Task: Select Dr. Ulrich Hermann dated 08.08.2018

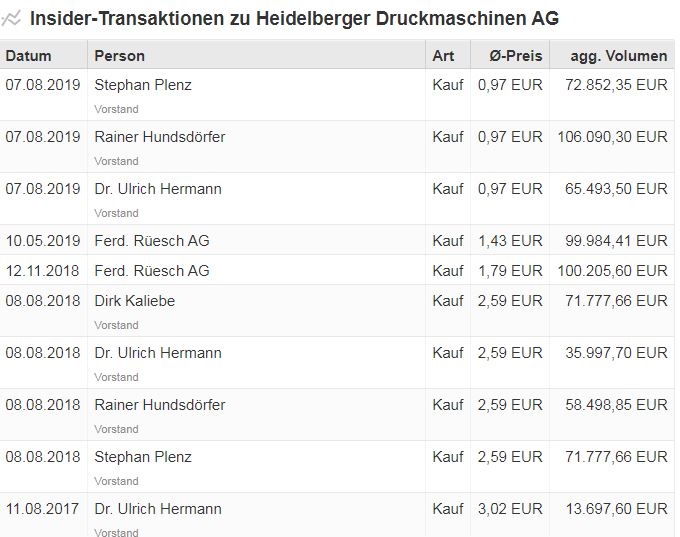Action: coord(158,353)
